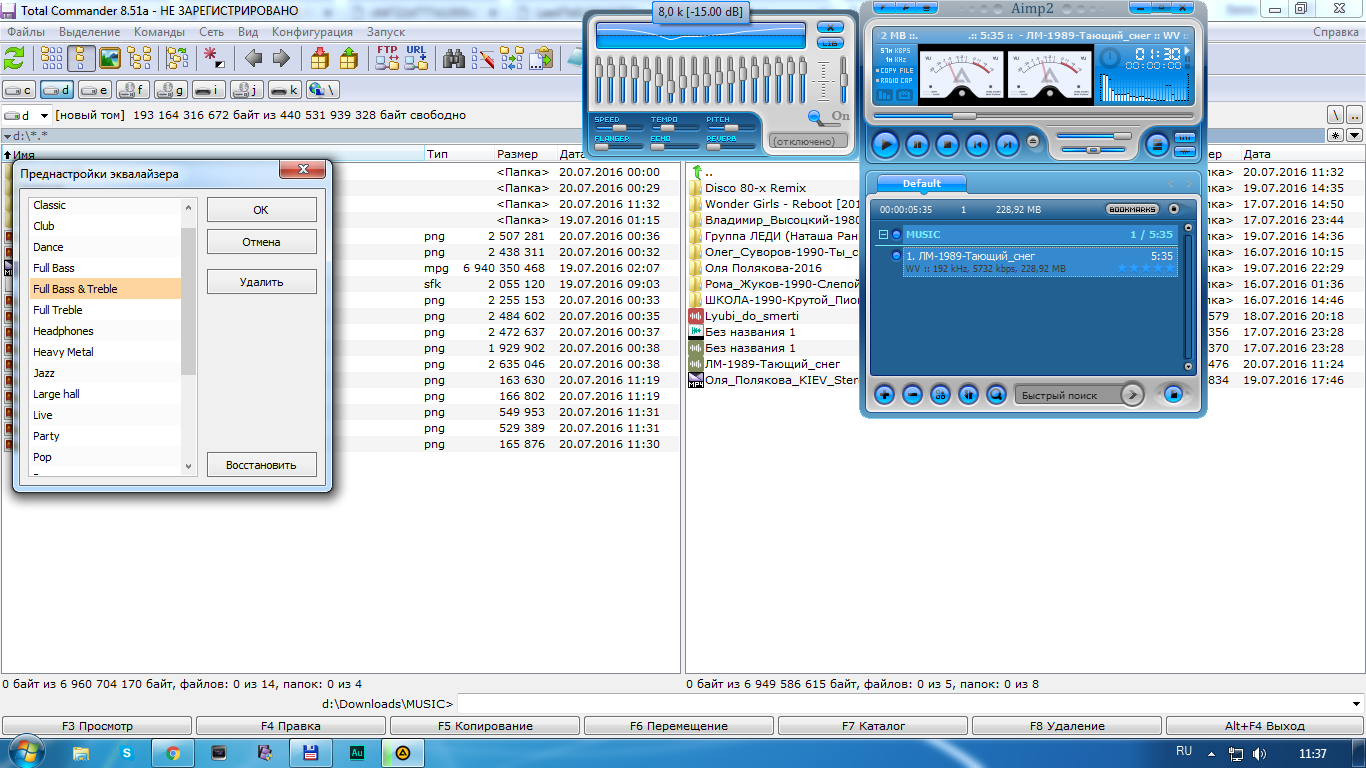The width and height of the screenshot is (1366, 768).
Task: Click Восстановить button in presets dialog
Action: [261, 465]
